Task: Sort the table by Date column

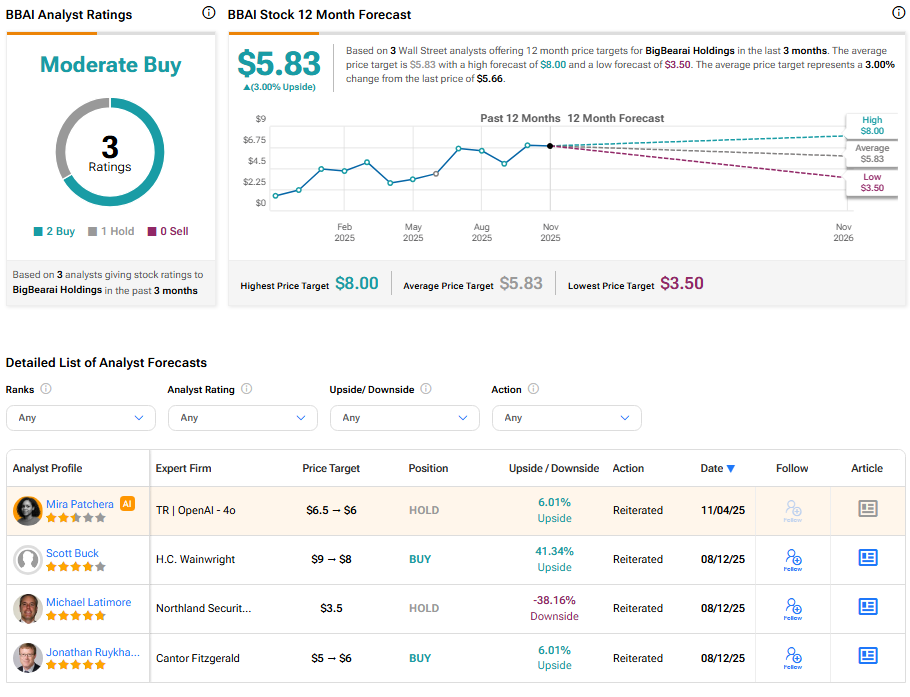Action: pyautogui.click(x=717, y=468)
